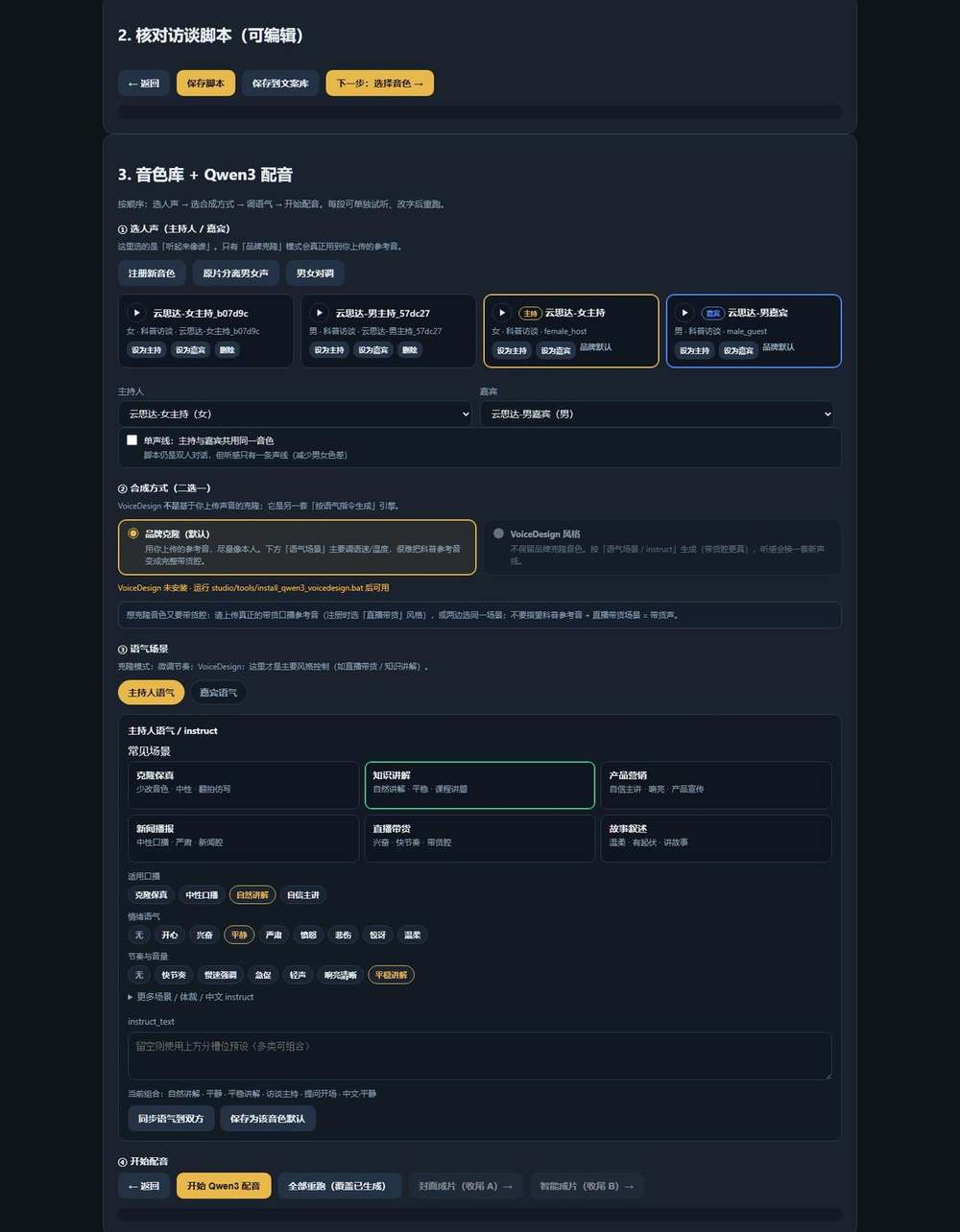Click 下一步：选择音色 button

pyautogui.click(x=380, y=83)
